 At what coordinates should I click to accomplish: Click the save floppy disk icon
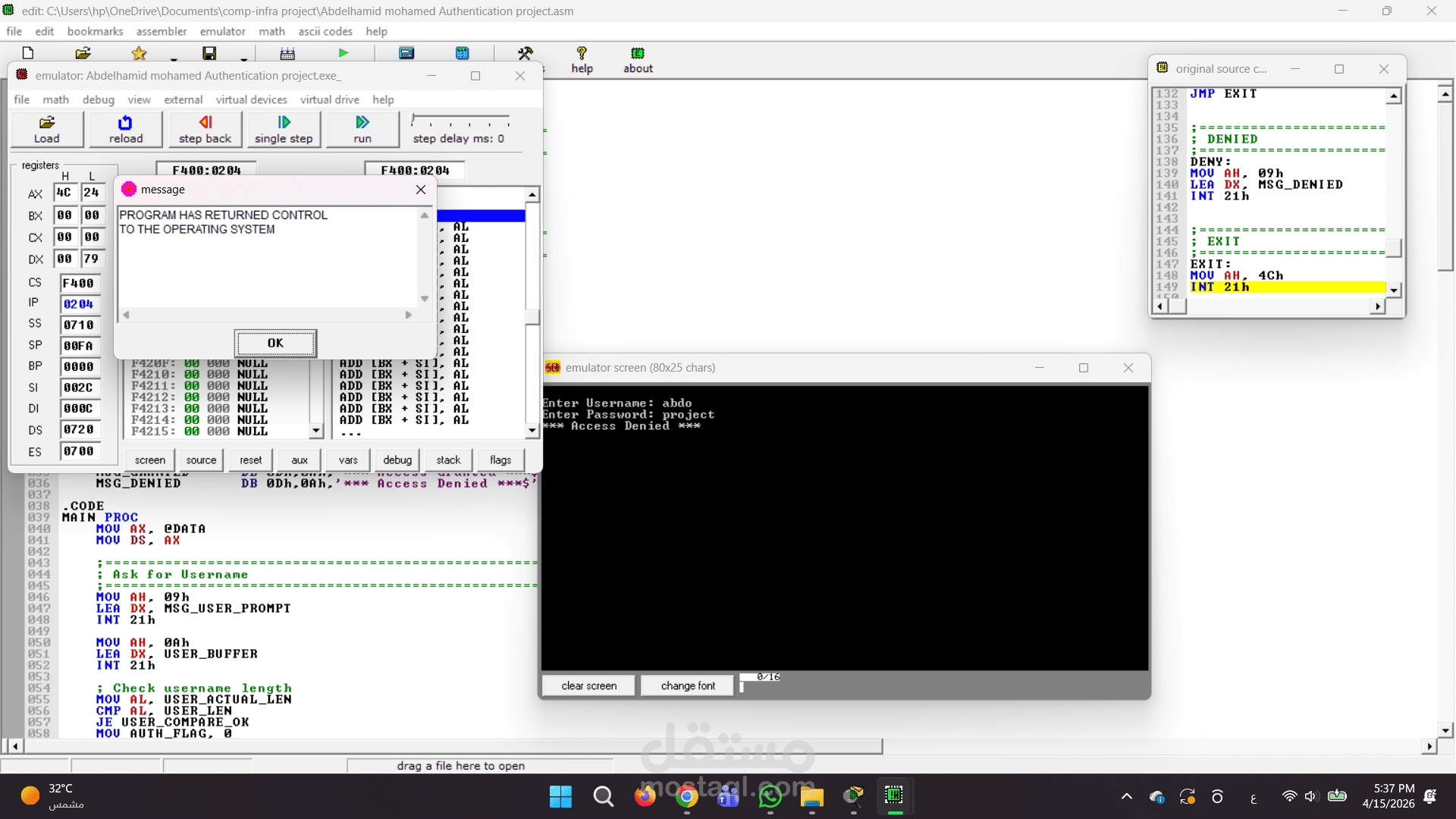coord(209,53)
